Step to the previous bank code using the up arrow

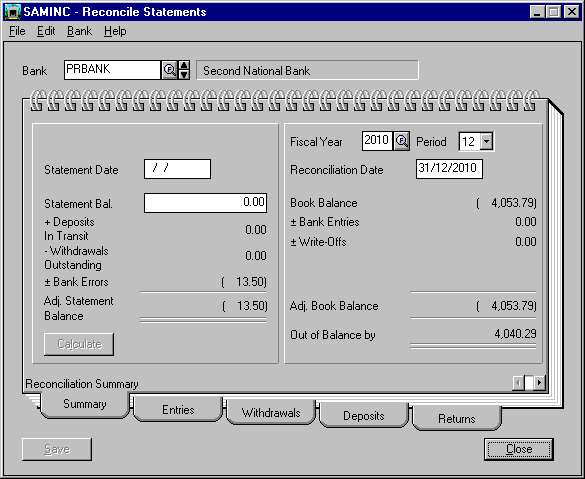click(184, 65)
